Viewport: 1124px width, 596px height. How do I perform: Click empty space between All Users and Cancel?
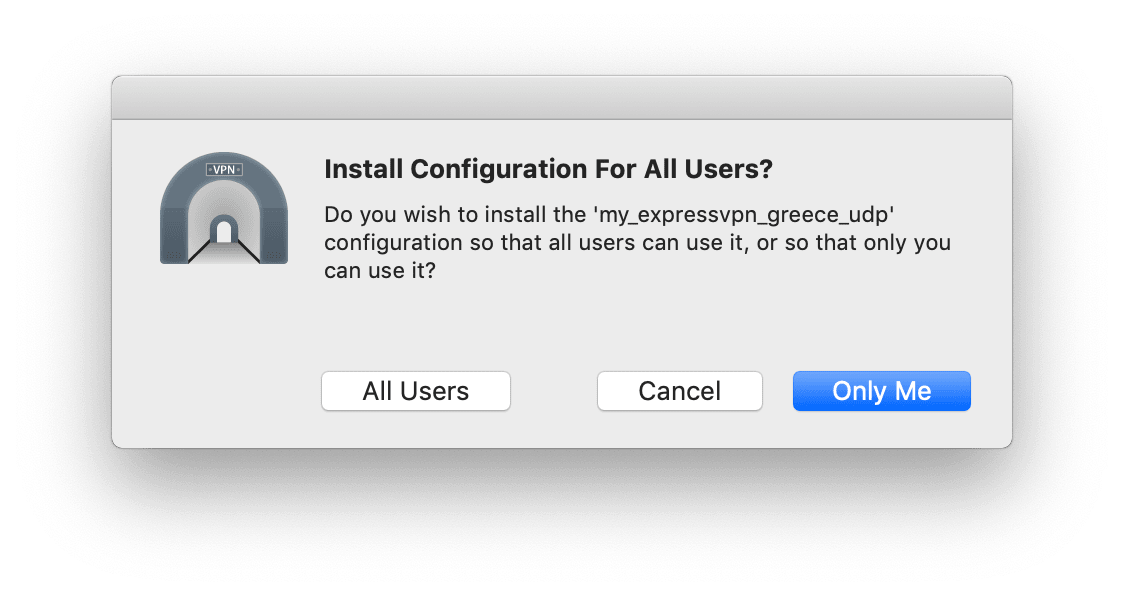coord(553,391)
